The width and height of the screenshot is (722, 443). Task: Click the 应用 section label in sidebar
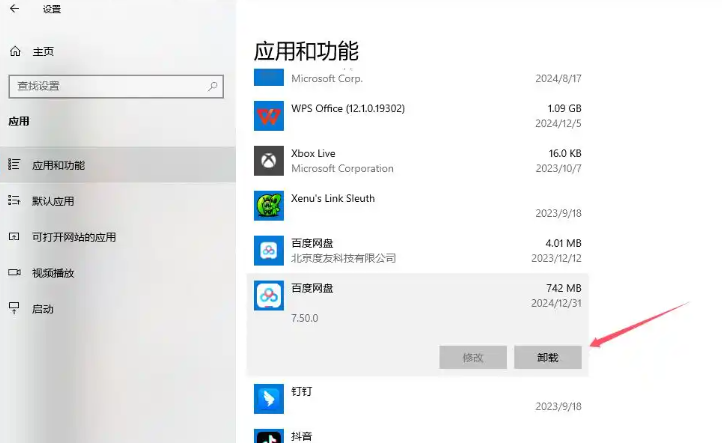point(19,122)
